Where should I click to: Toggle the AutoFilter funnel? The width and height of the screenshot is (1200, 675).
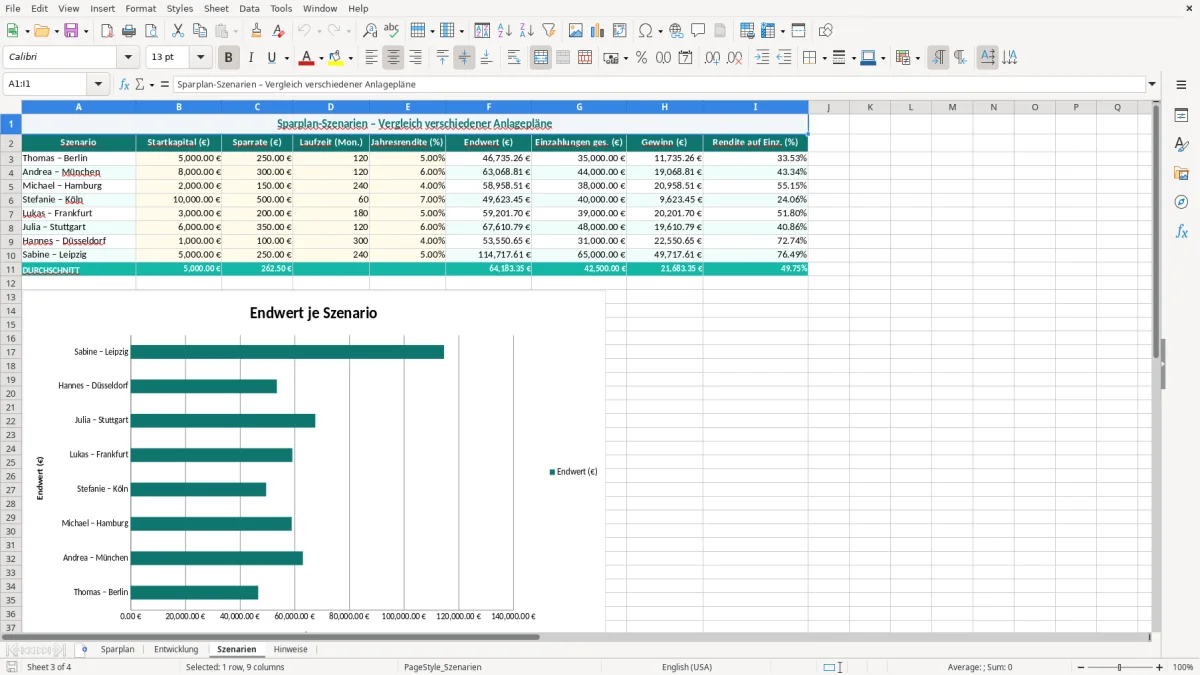(x=548, y=31)
